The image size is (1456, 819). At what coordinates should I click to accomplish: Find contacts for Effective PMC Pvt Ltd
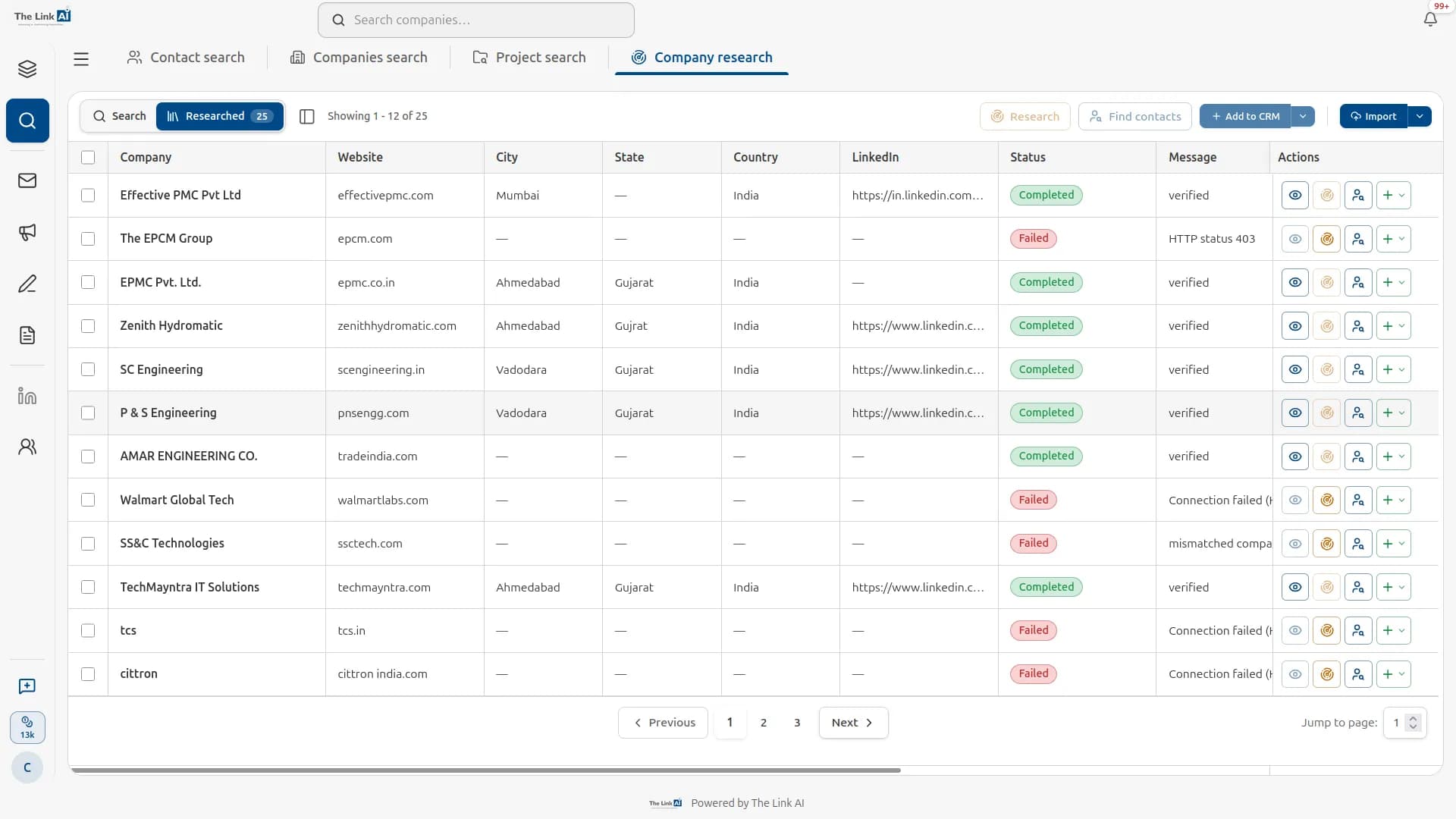click(x=1358, y=196)
